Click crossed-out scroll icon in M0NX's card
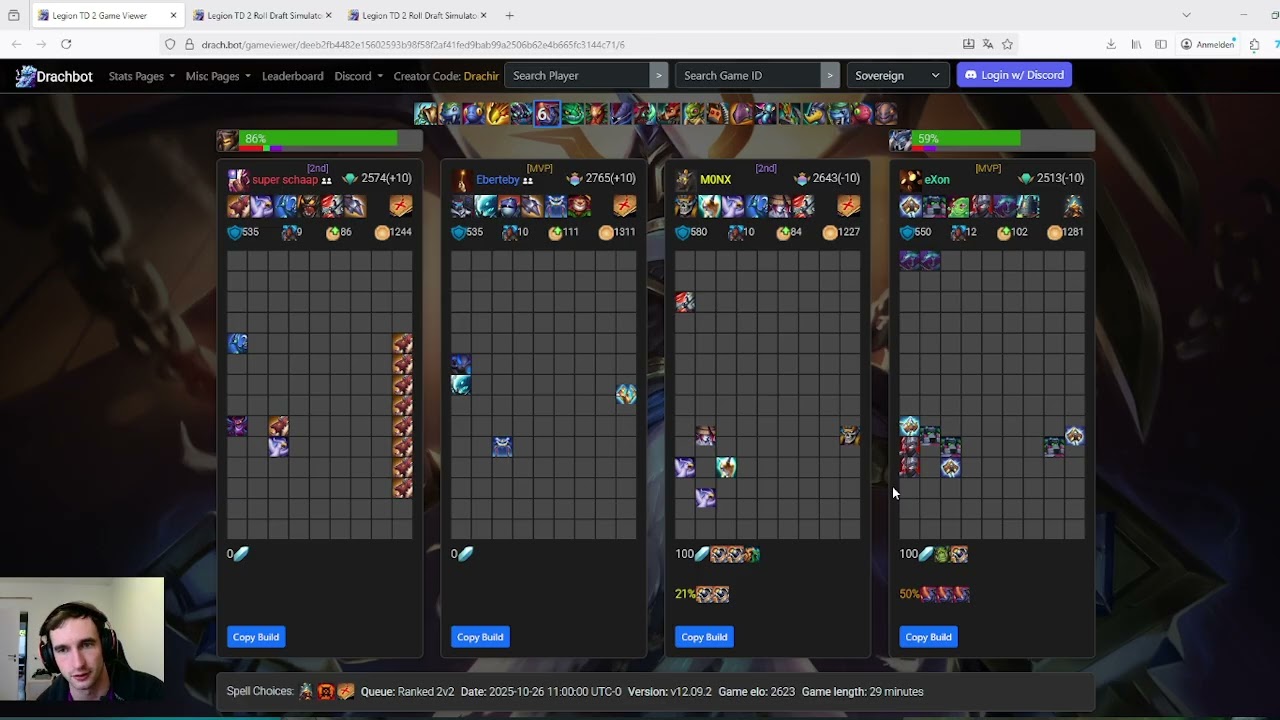 pos(849,207)
